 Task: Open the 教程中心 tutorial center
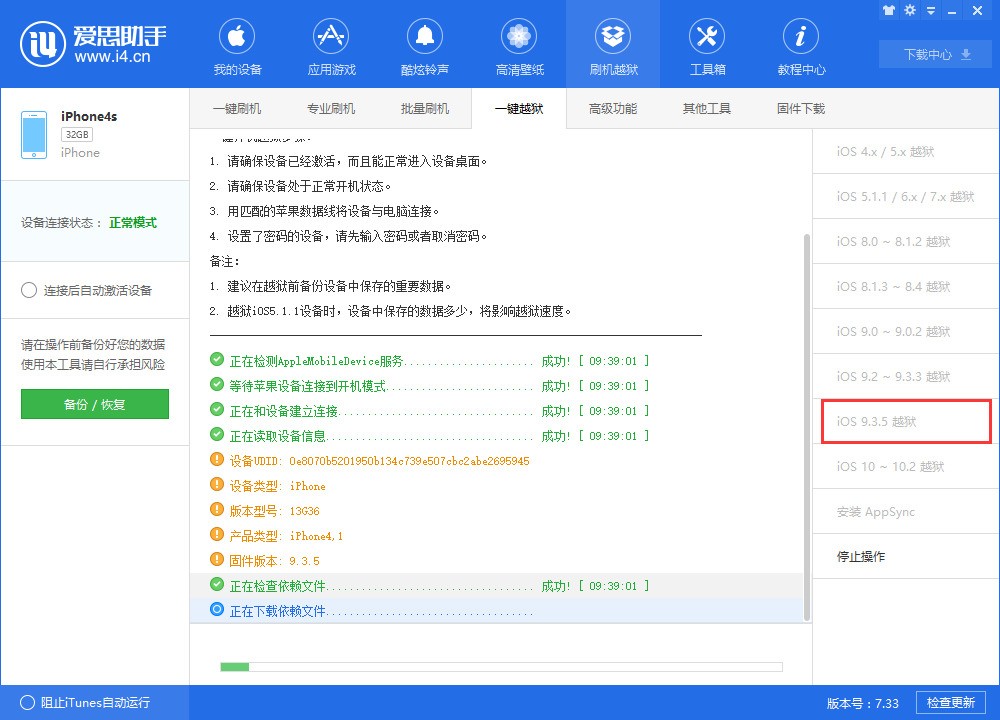point(800,44)
